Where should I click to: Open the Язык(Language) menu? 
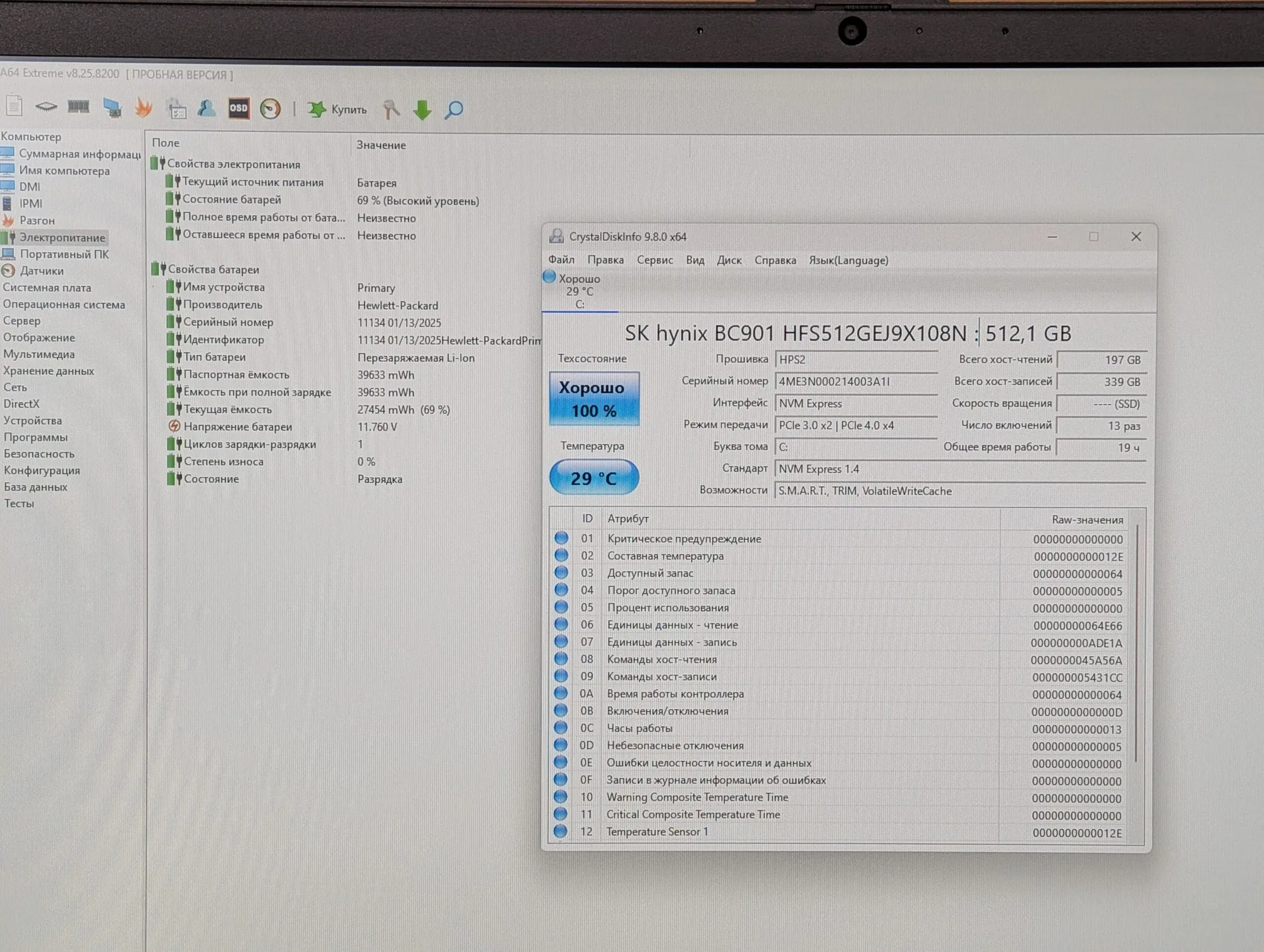click(x=849, y=260)
